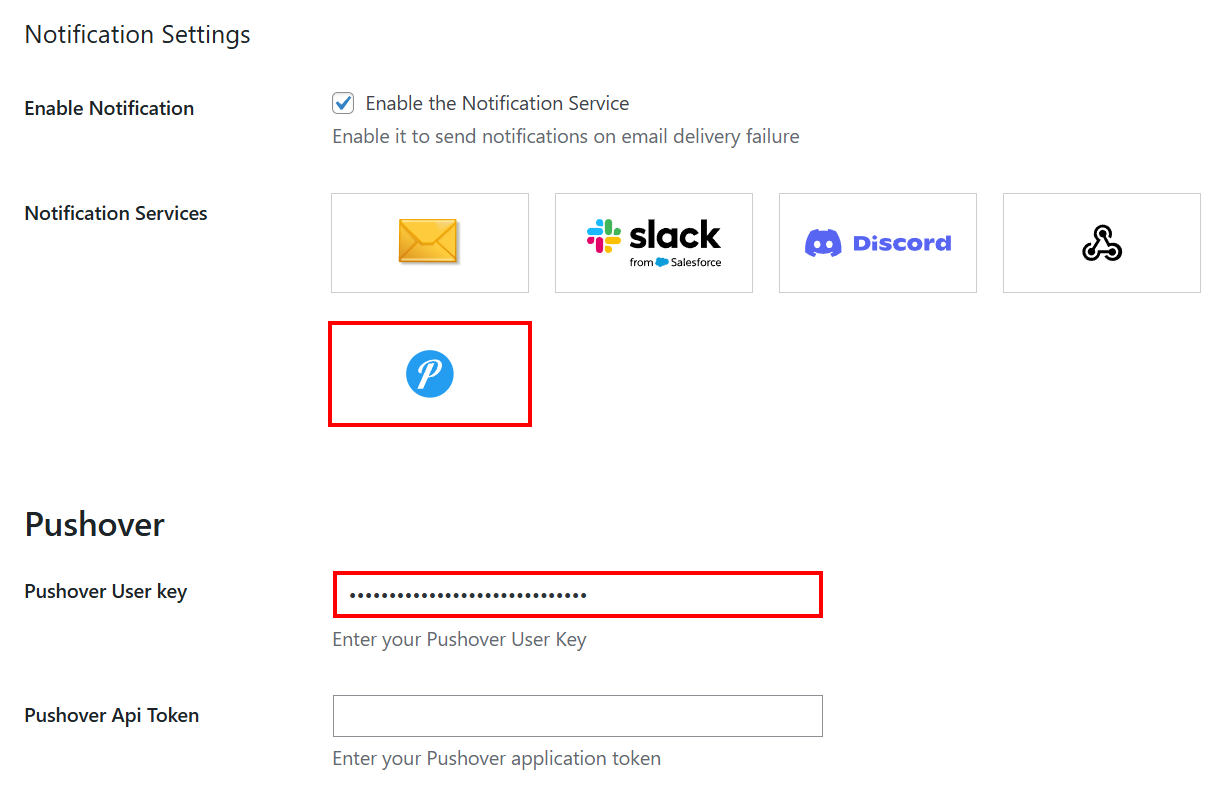Click the 'Enable the Notification Service' checkbox label
Viewport: 1228px width, 803px height.
coord(497,103)
